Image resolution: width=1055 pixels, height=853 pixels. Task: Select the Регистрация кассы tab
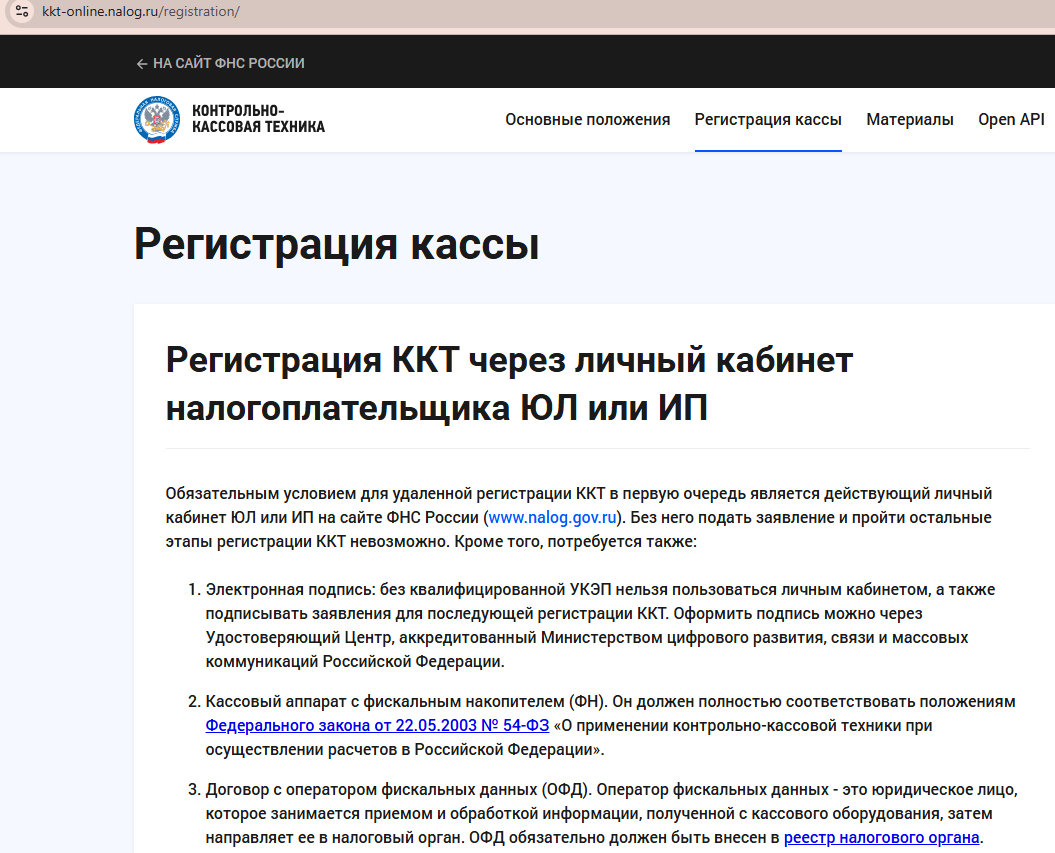[768, 120]
